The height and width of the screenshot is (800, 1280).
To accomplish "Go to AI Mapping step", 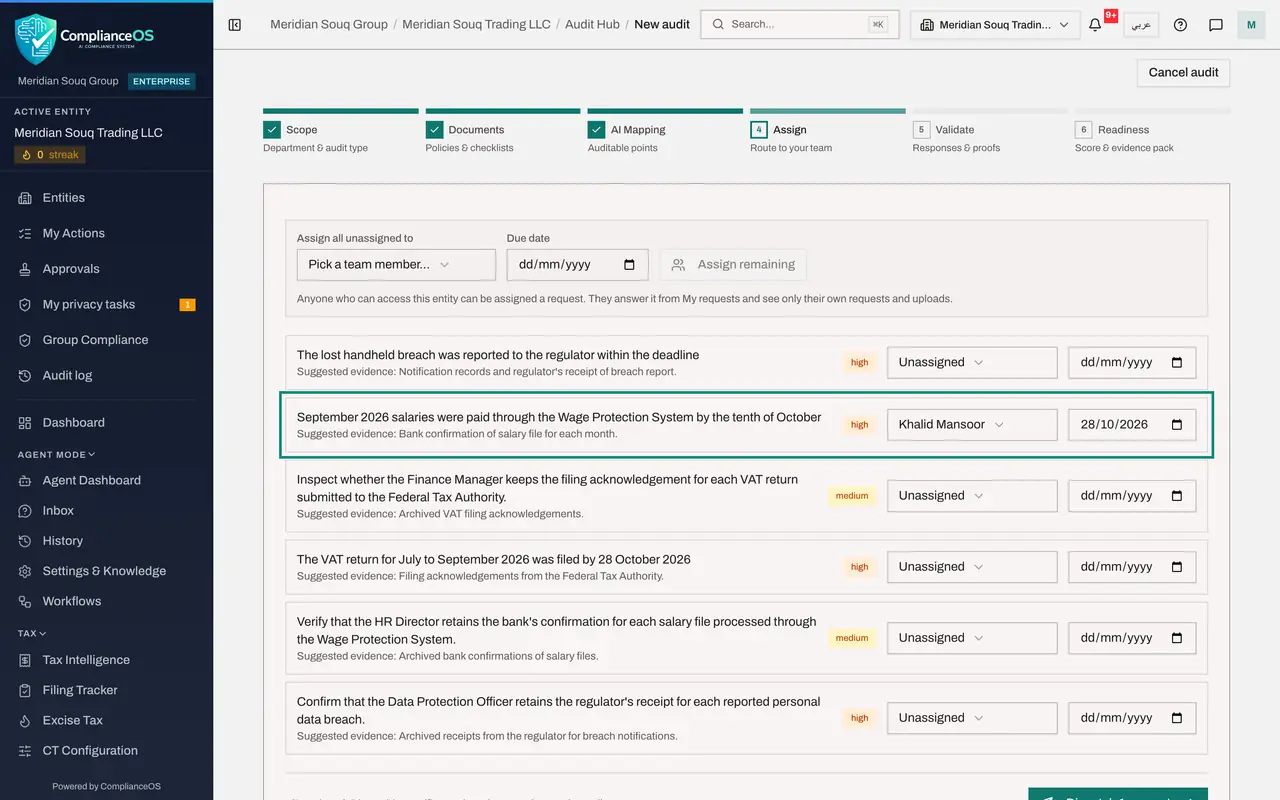I will tap(665, 130).
